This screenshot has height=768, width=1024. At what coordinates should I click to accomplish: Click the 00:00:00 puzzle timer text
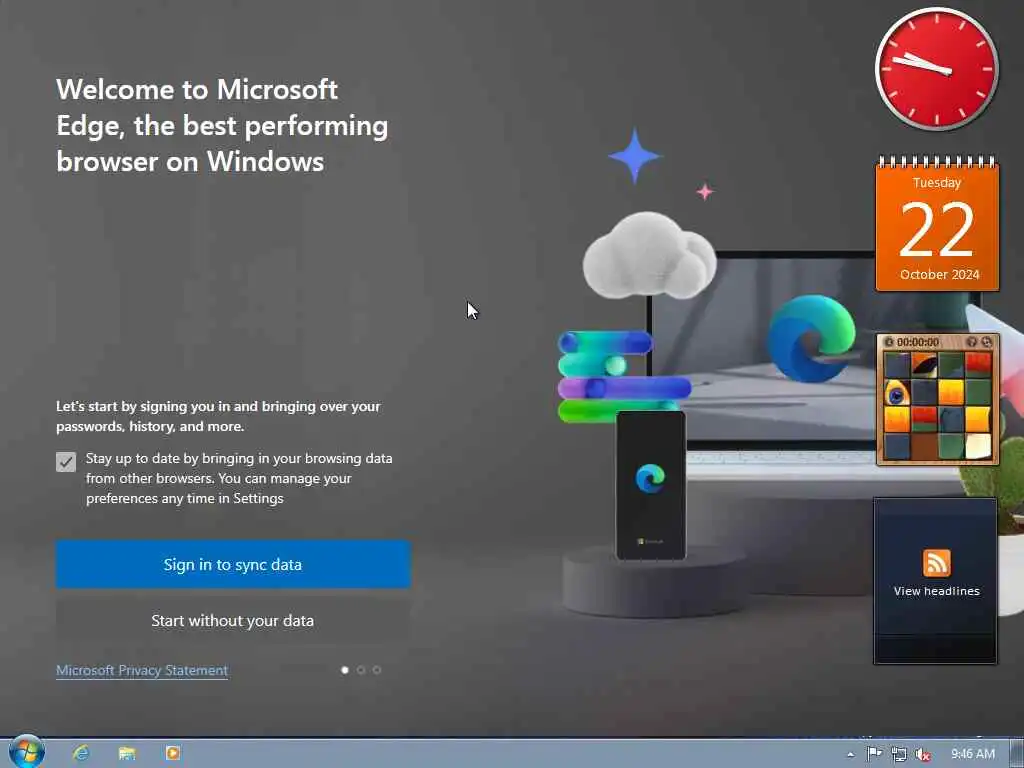tap(918, 342)
